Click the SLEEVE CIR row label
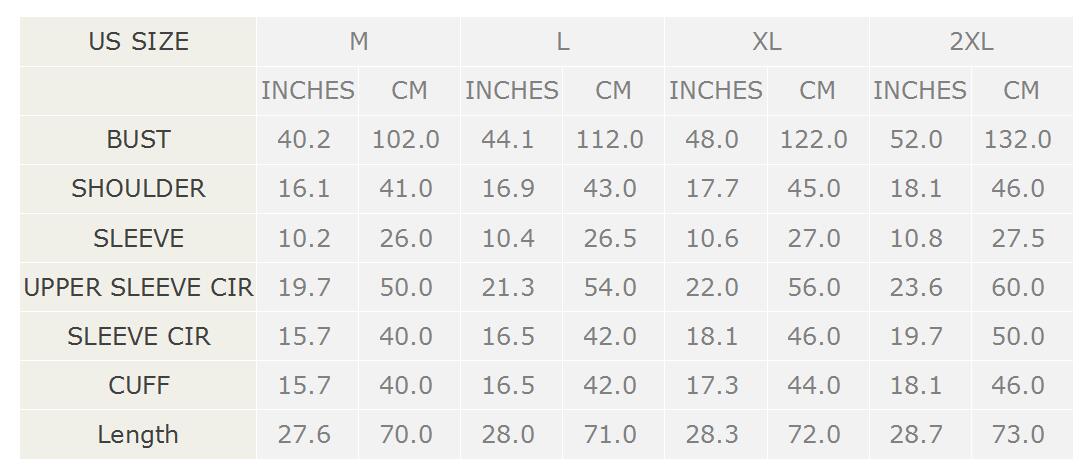 tap(138, 337)
